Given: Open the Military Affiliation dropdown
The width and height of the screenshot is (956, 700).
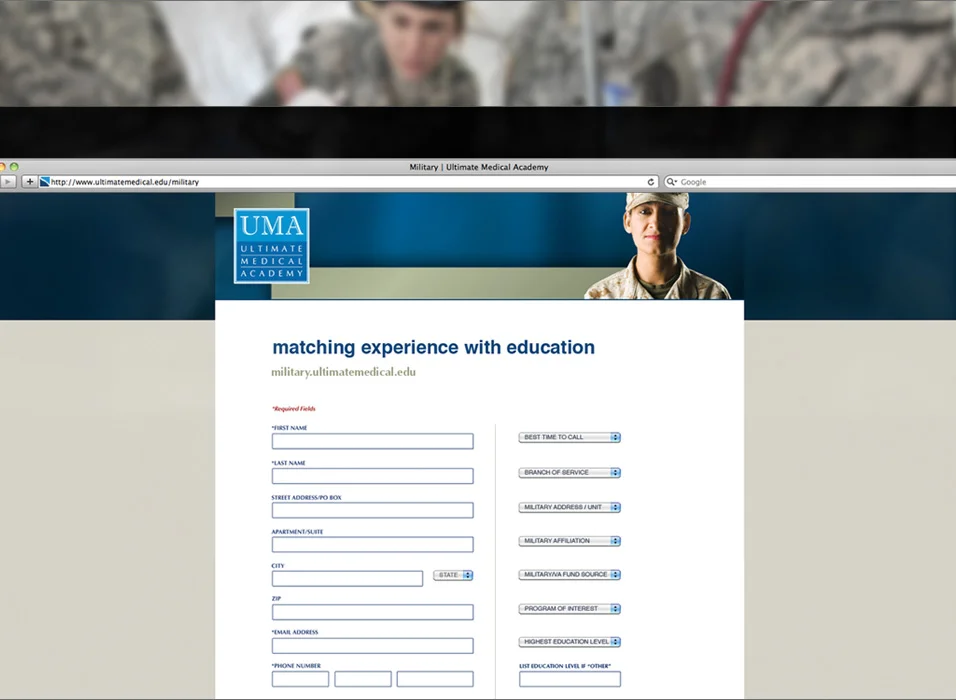Looking at the screenshot, I should (x=569, y=541).
